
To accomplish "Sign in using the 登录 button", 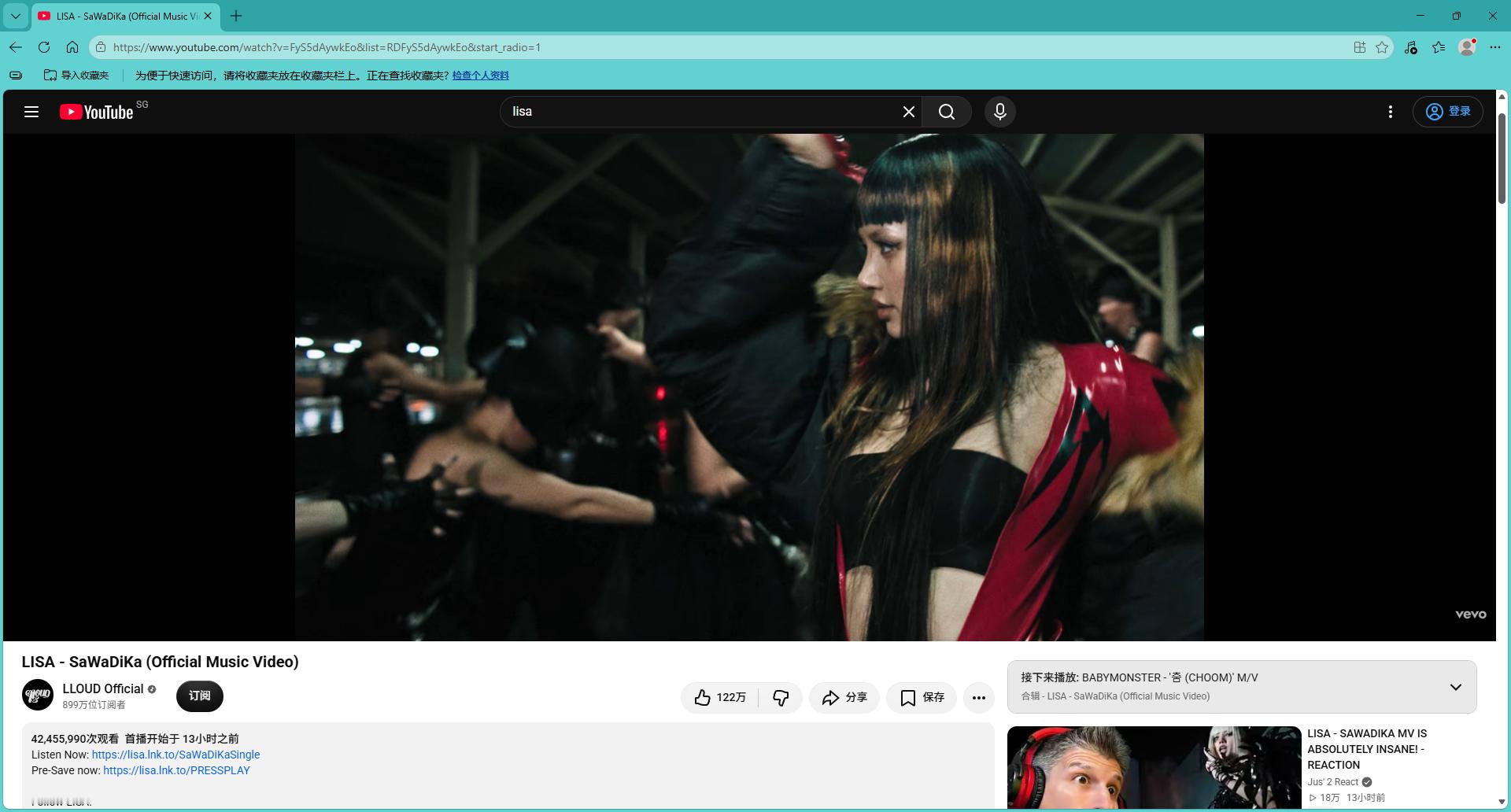I will click(1448, 112).
